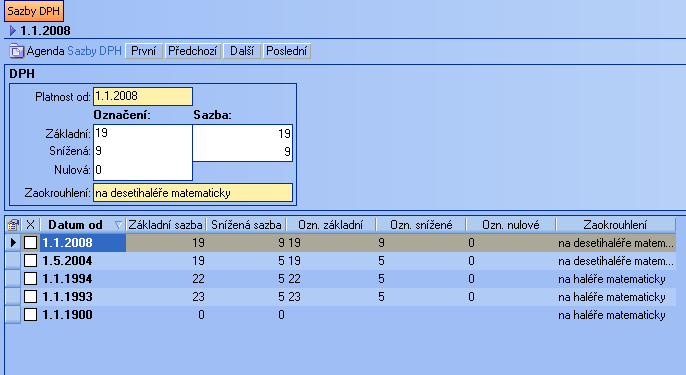
Task: Select the 1.1.1993 date cell
Action: [83, 297]
